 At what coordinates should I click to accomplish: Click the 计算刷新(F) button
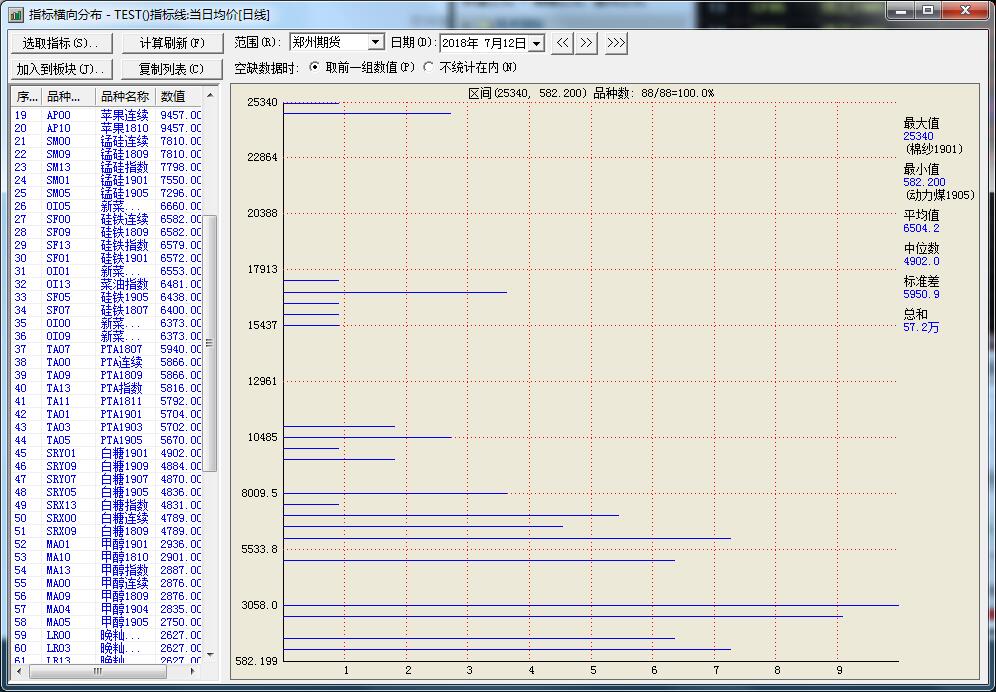(172, 43)
